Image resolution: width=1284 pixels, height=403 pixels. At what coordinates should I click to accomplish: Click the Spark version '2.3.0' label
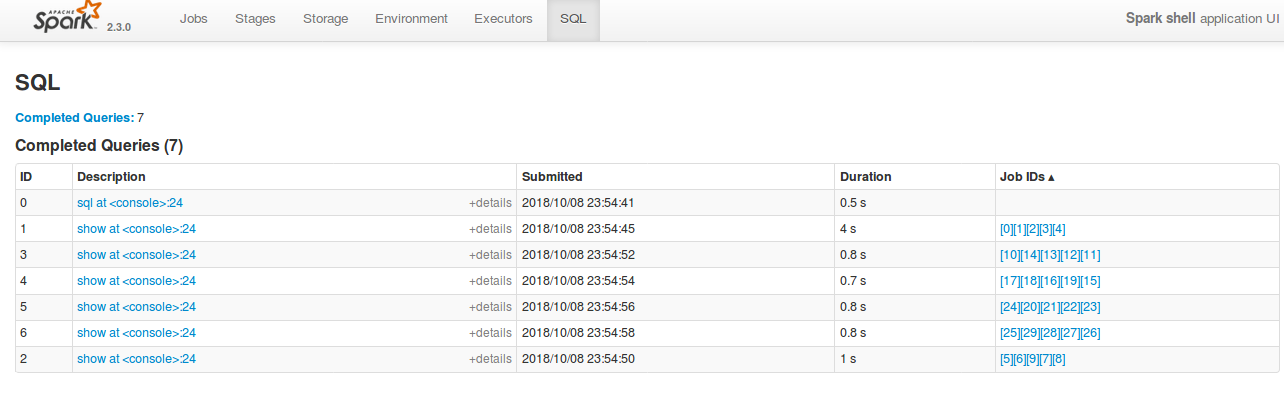coord(119,27)
